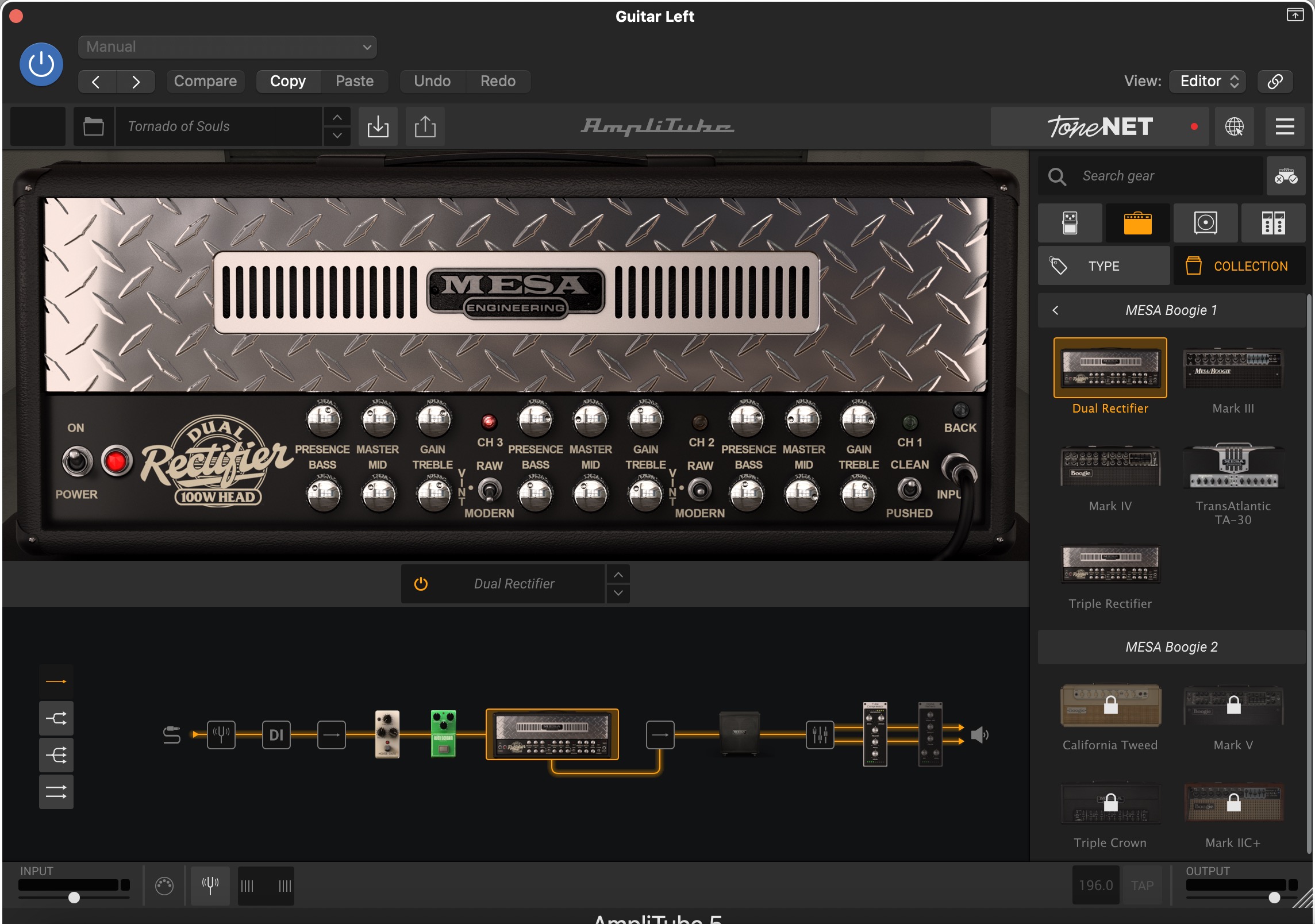Click the MESA Boogie 2 collection header
Screen dimensions: 1315x924
tap(1171, 647)
